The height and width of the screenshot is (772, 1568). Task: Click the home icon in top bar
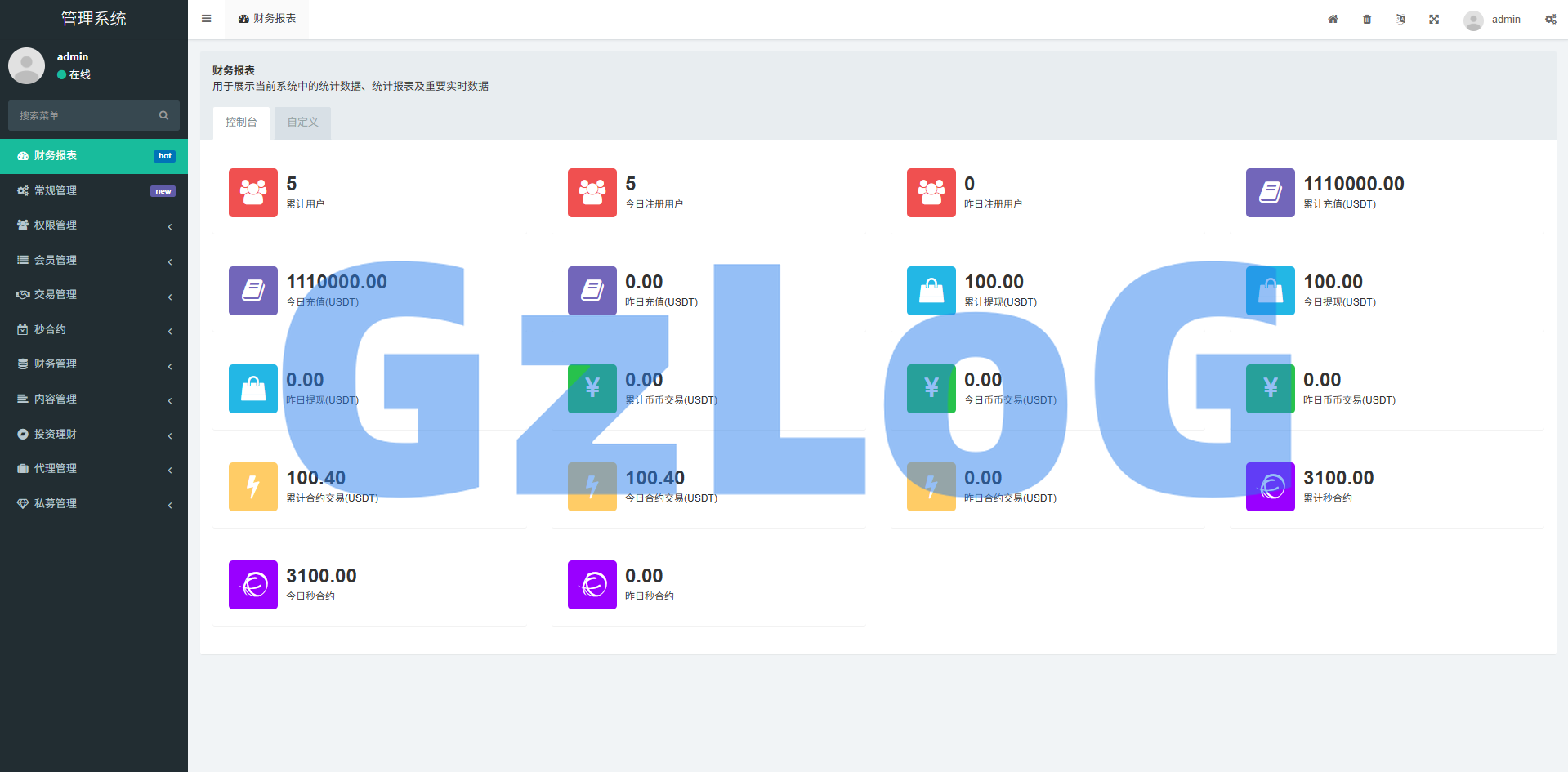pyautogui.click(x=1333, y=19)
